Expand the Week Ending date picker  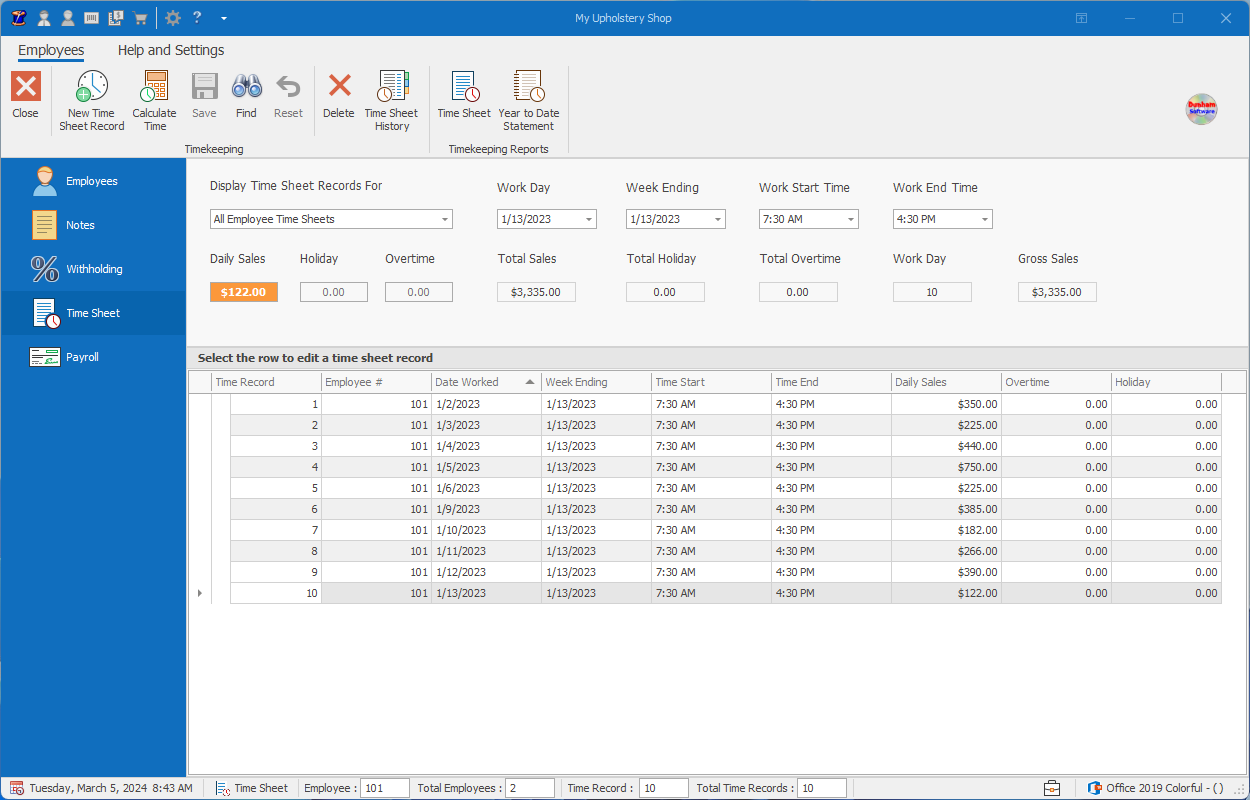717,218
